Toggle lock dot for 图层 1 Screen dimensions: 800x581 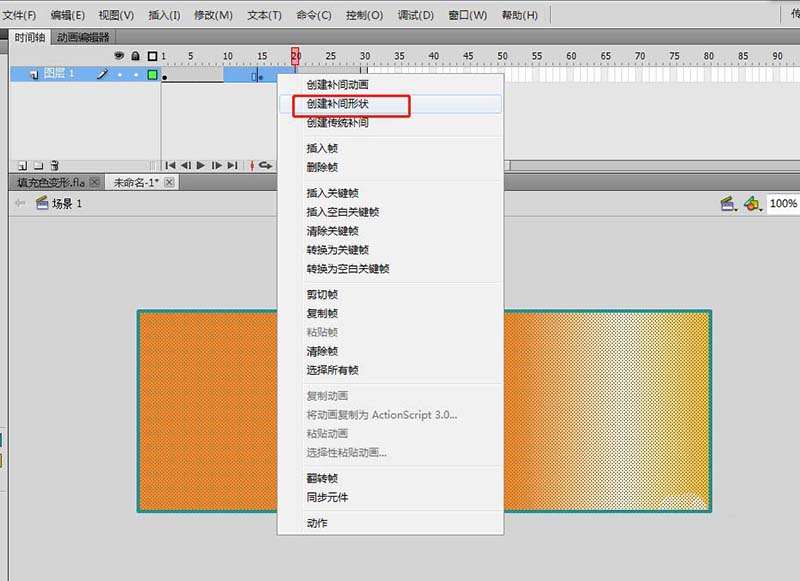pos(135,74)
